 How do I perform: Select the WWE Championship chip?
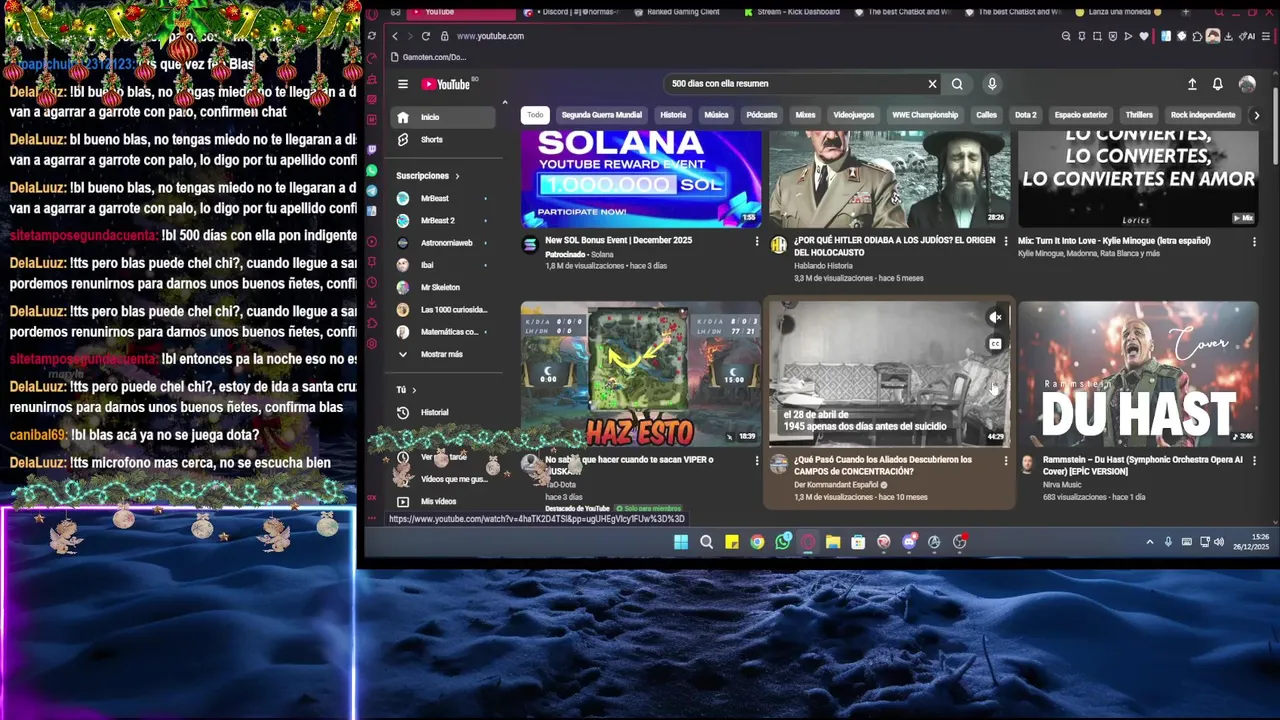(925, 115)
